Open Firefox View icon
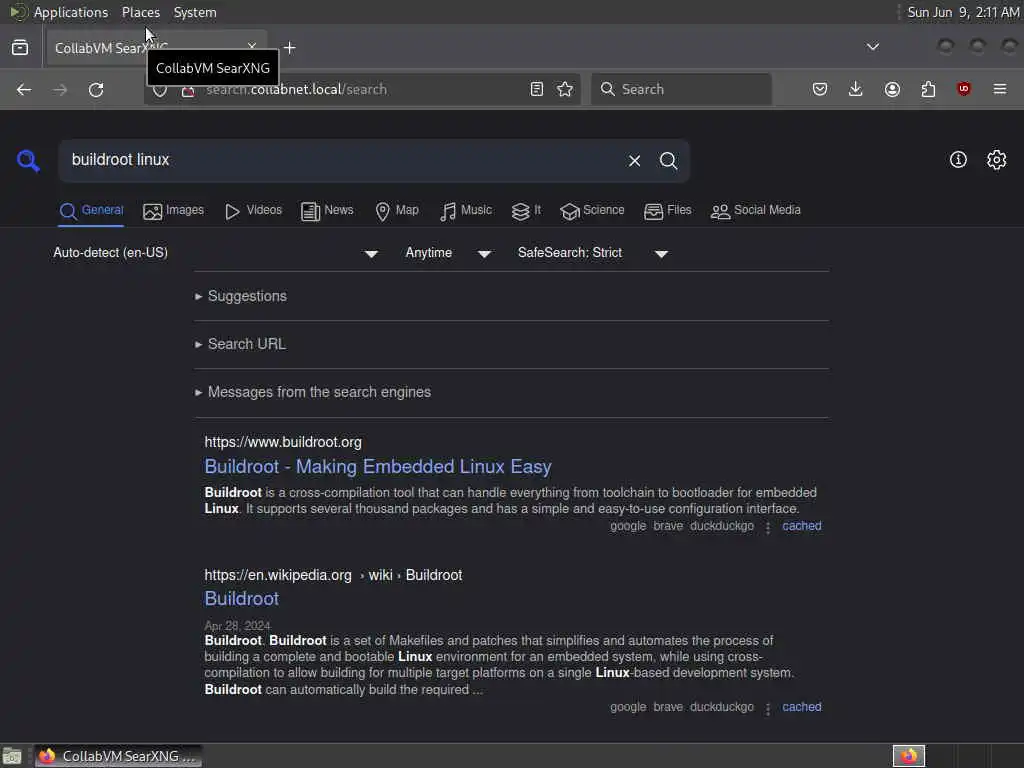This screenshot has height=768, width=1024. click(20, 47)
